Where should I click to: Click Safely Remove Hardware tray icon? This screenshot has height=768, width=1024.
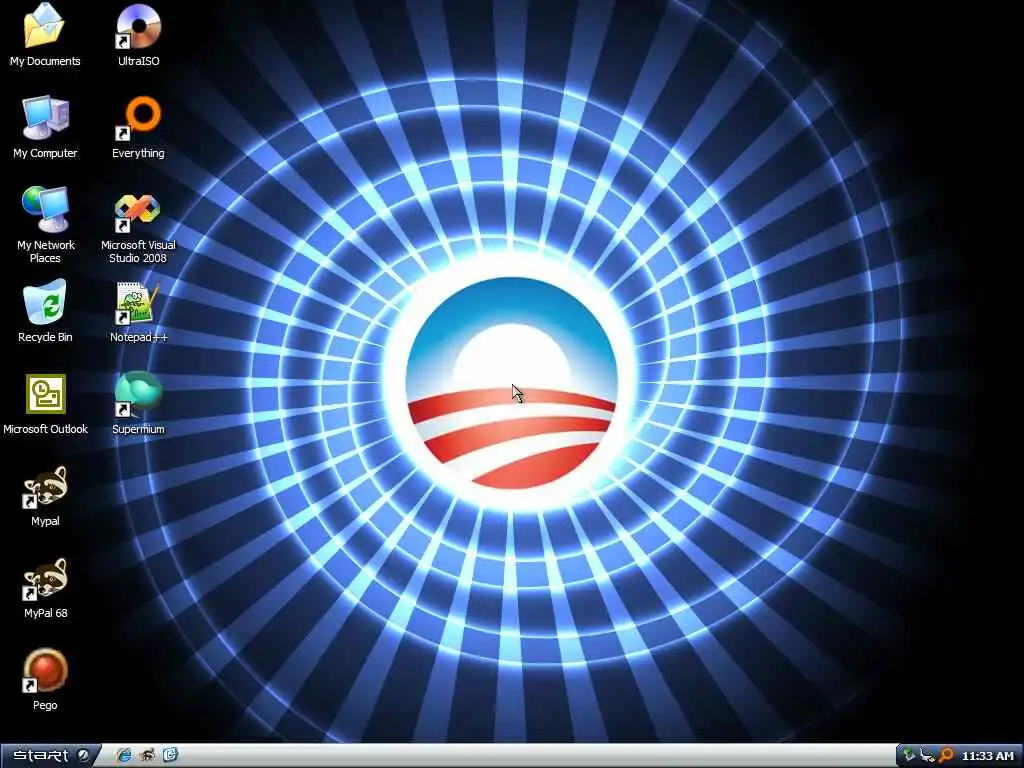coord(908,756)
